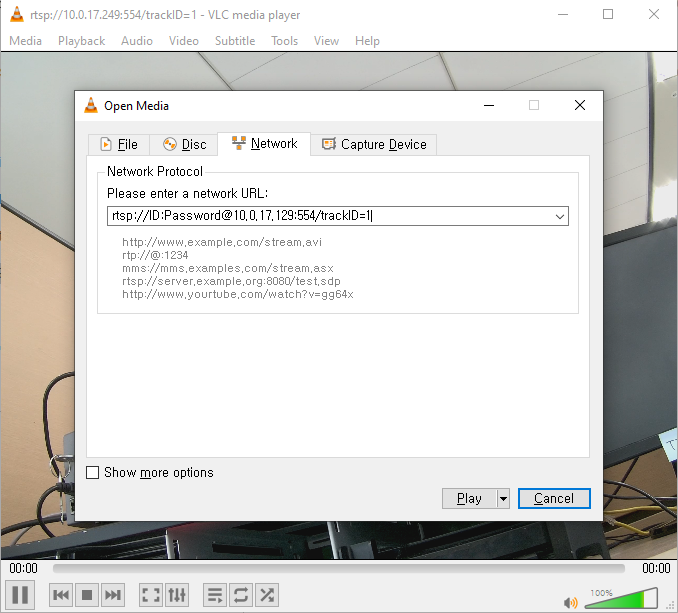Click the example text rtp://@:1234
This screenshot has width=678, height=613.
(x=155, y=255)
